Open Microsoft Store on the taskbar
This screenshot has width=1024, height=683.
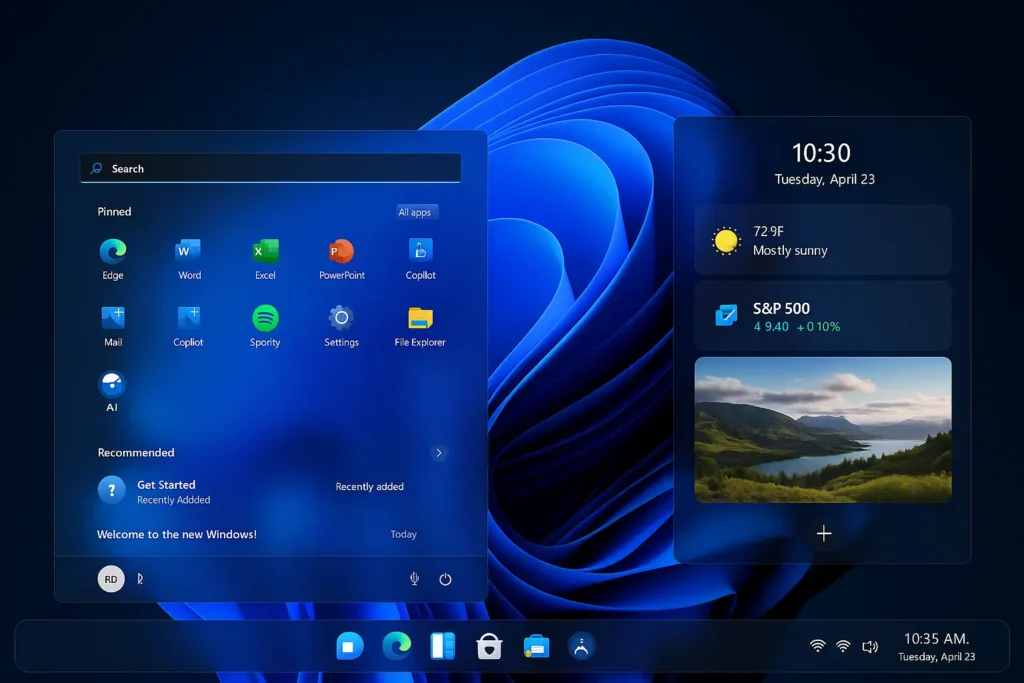[489, 646]
